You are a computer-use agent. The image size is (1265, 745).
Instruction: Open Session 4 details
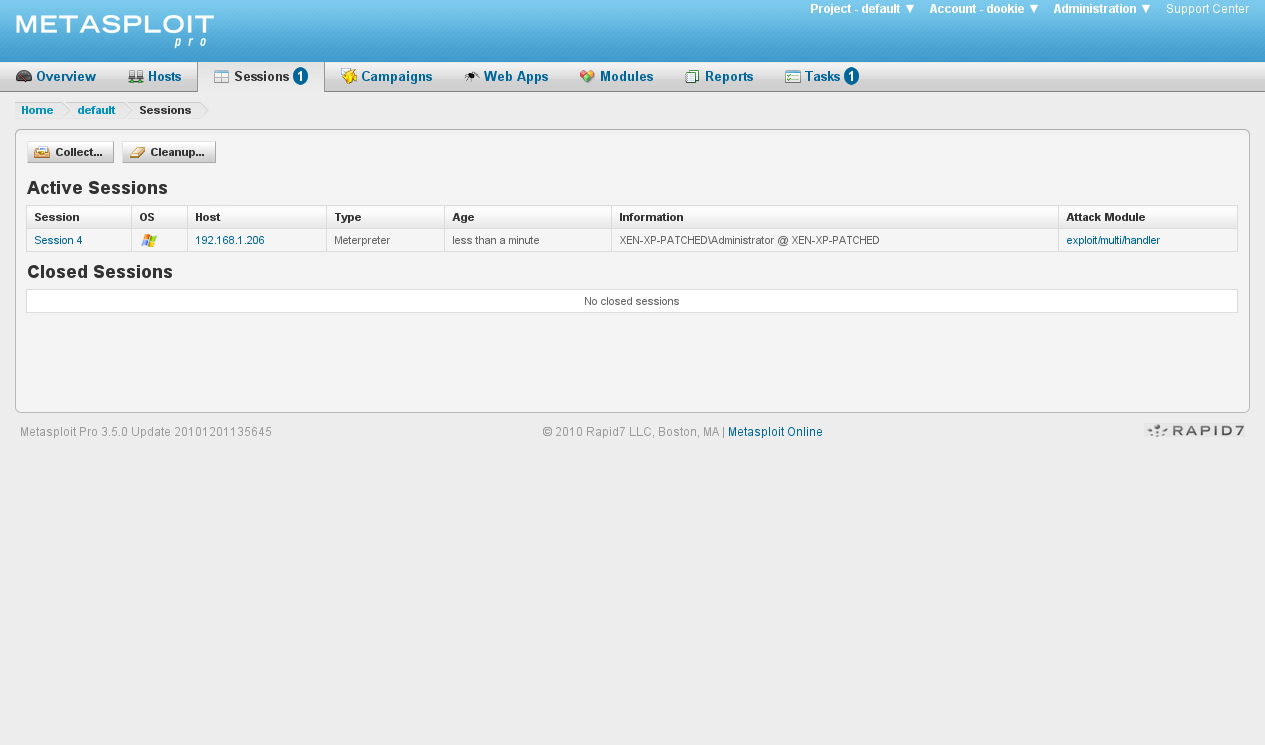click(x=57, y=240)
